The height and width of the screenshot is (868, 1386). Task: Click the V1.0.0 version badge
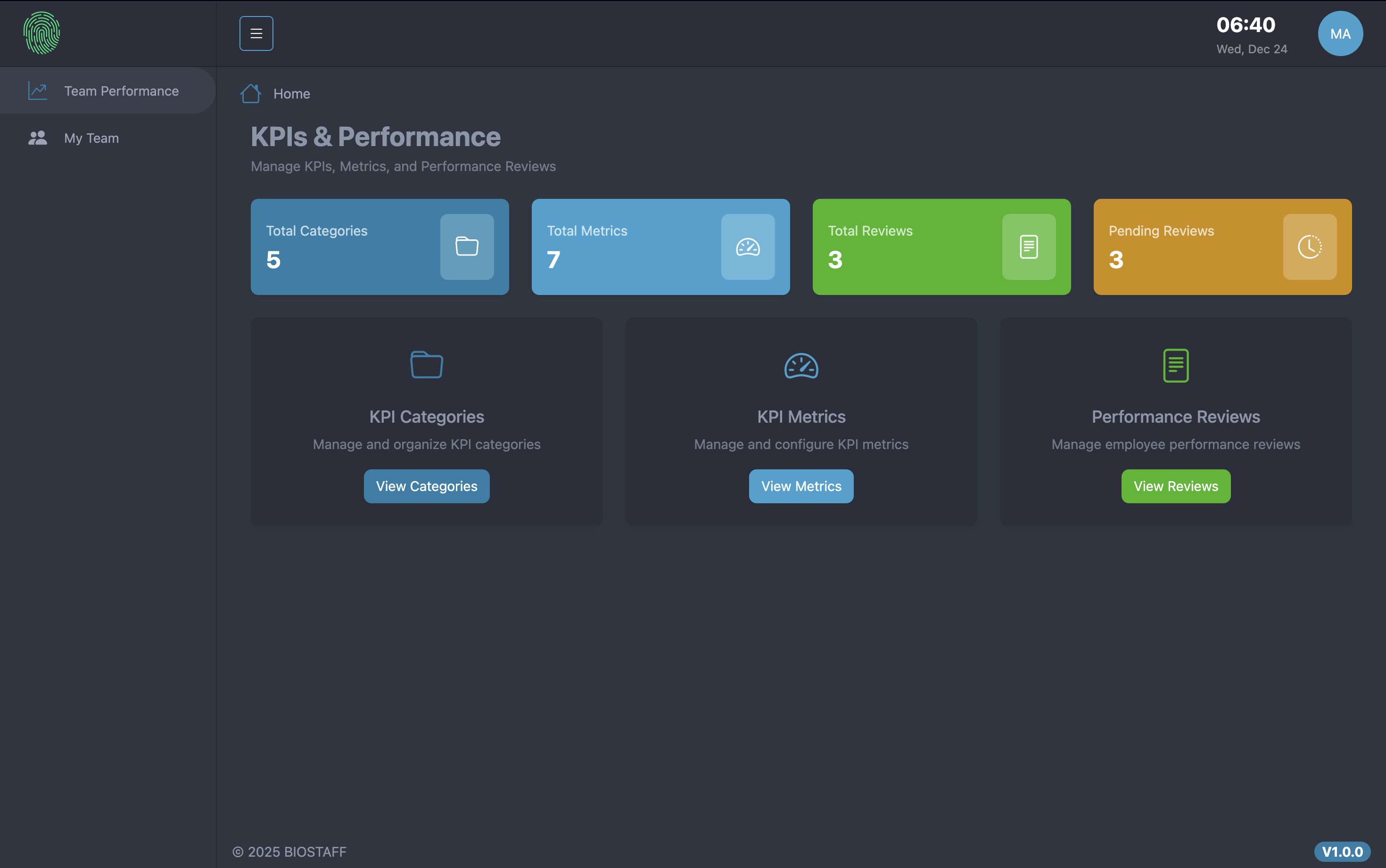coord(1342,852)
